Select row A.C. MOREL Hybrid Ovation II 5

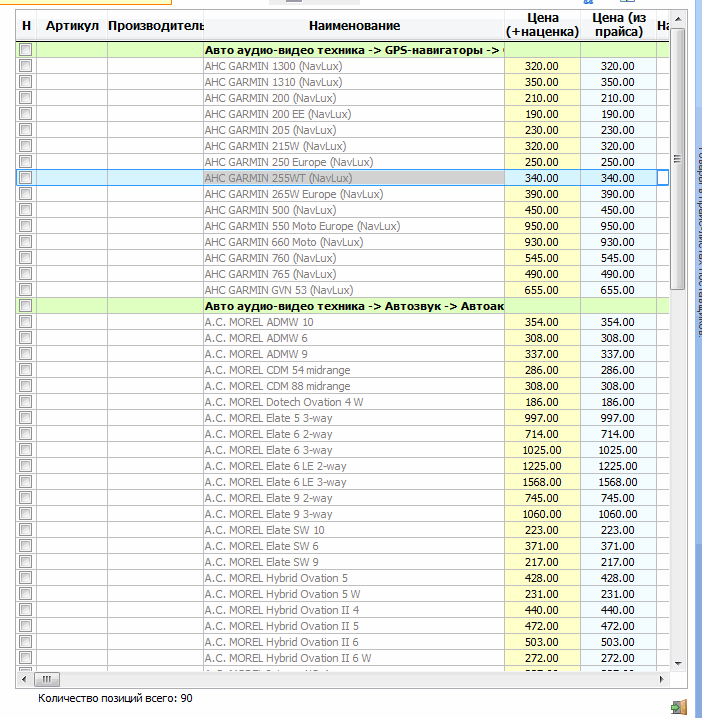click(x=343, y=626)
